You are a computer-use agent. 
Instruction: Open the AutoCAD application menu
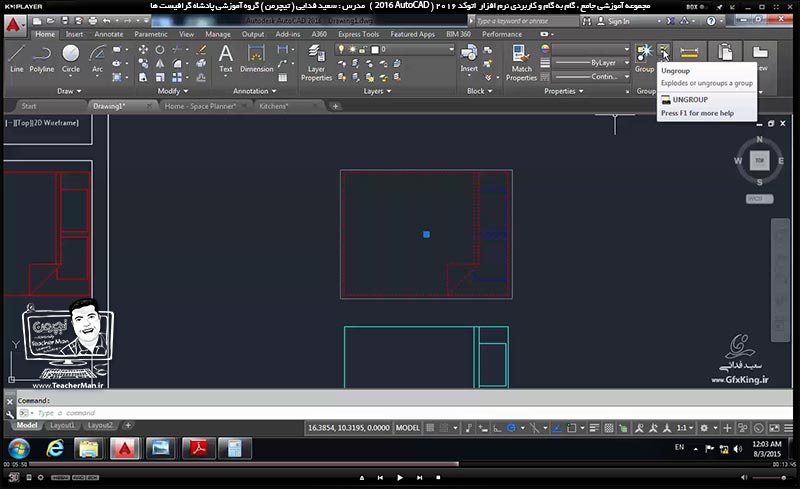point(14,25)
